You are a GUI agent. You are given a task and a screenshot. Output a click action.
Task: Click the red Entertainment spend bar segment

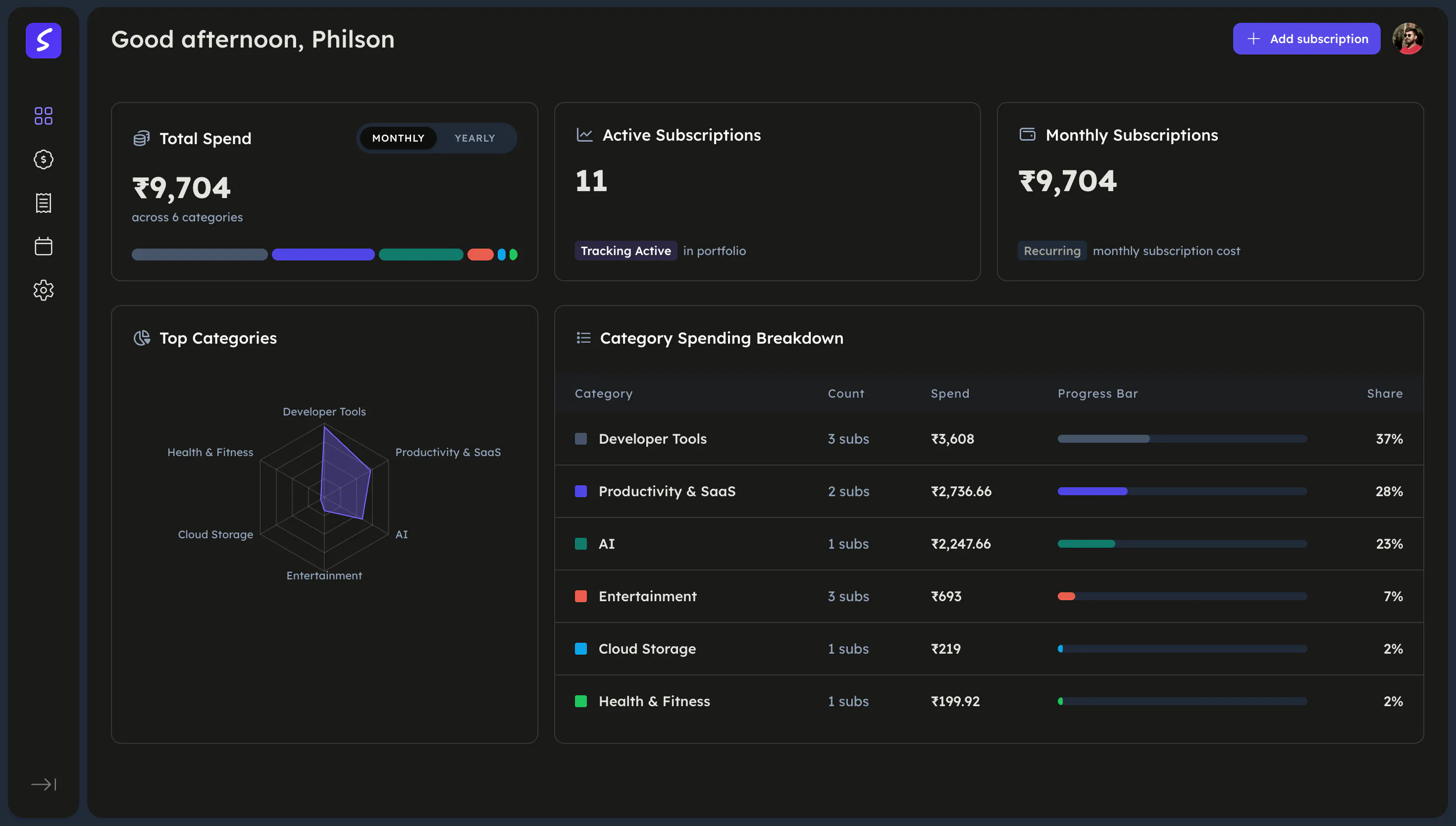pos(480,255)
